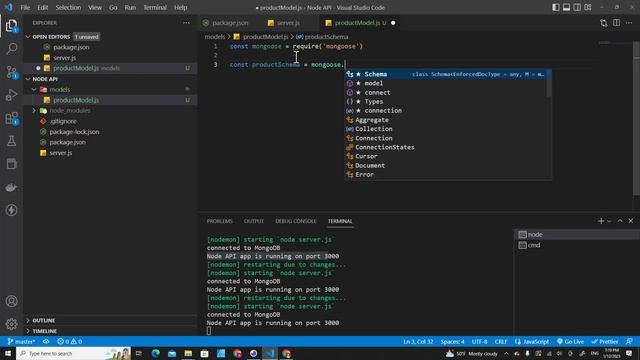The height and width of the screenshot is (360, 640).
Task: Open the terminal launch profile dropdown arrow
Action: pyautogui.click(x=609, y=221)
